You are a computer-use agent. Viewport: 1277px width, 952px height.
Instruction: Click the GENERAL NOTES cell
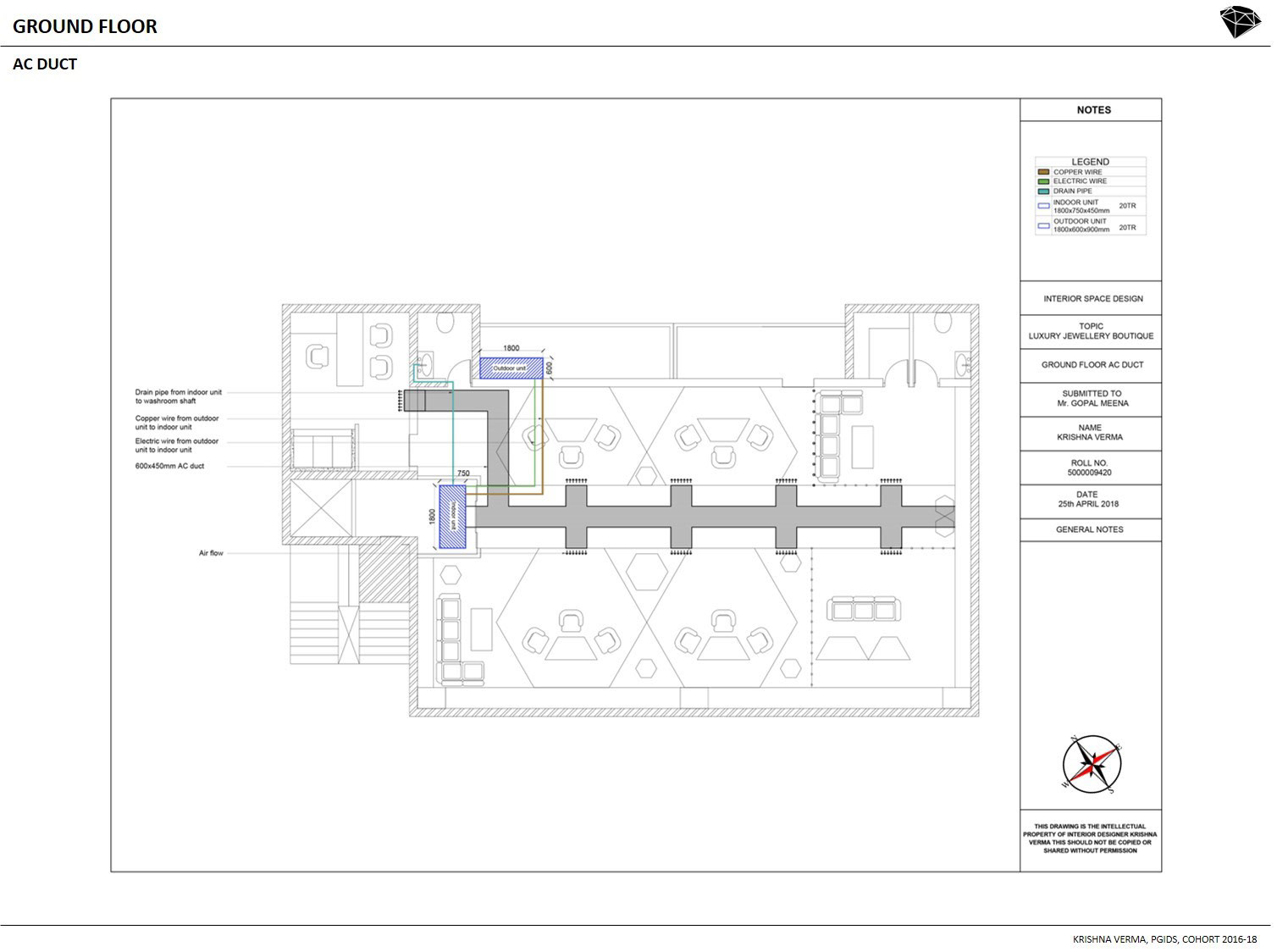tap(1089, 529)
